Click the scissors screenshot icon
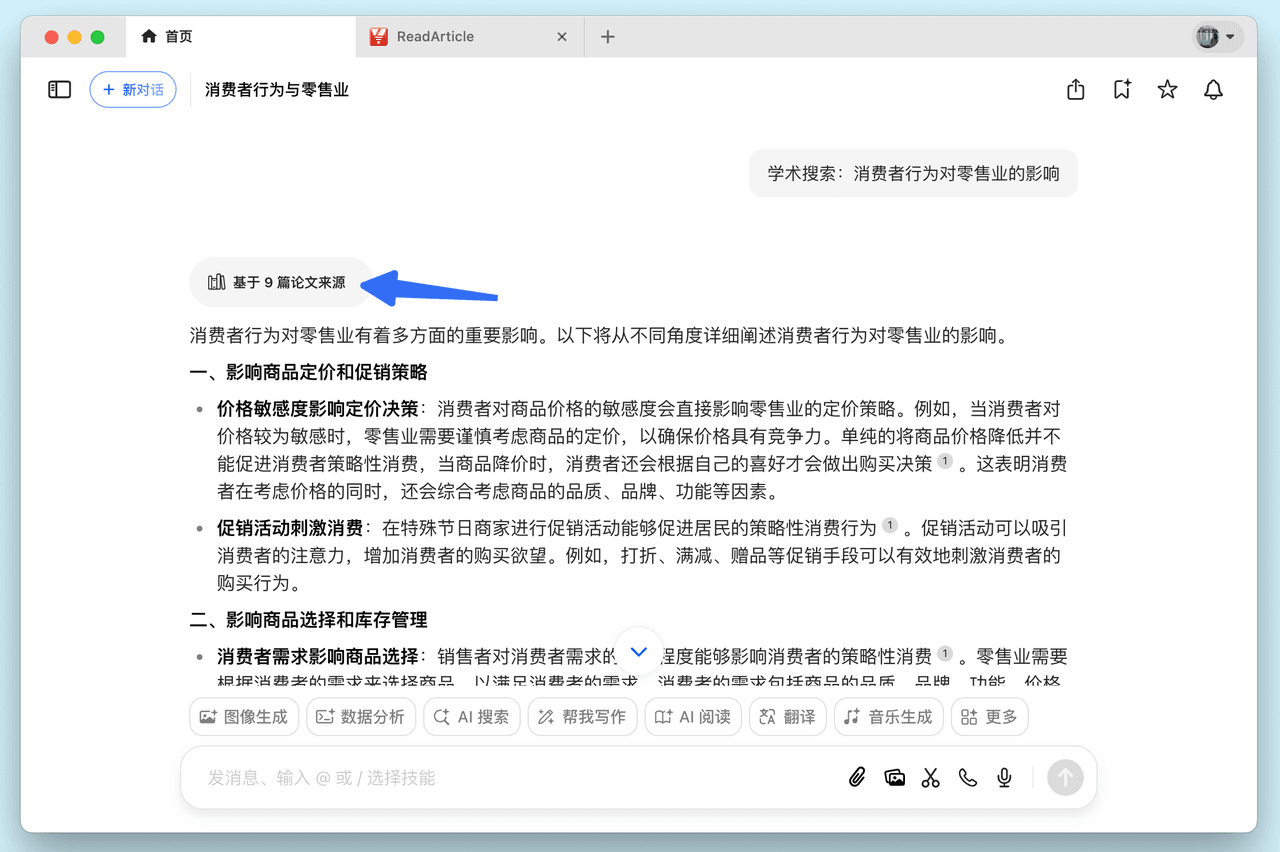The image size is (1280, 852). (x=931, y=778)
